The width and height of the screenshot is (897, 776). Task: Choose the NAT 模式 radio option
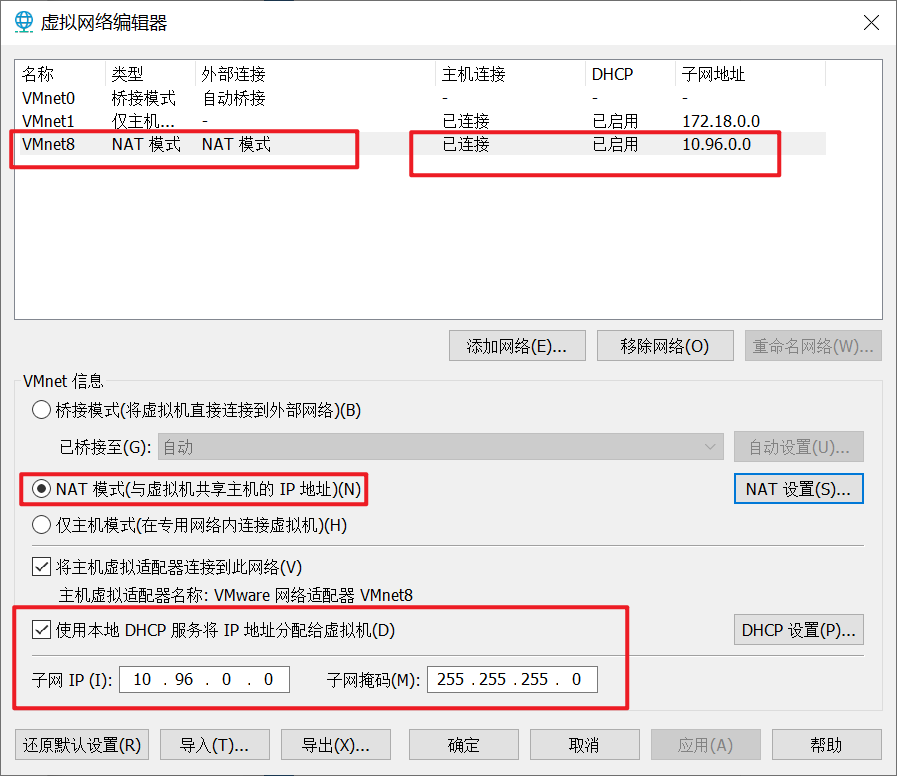coord(41,489)
